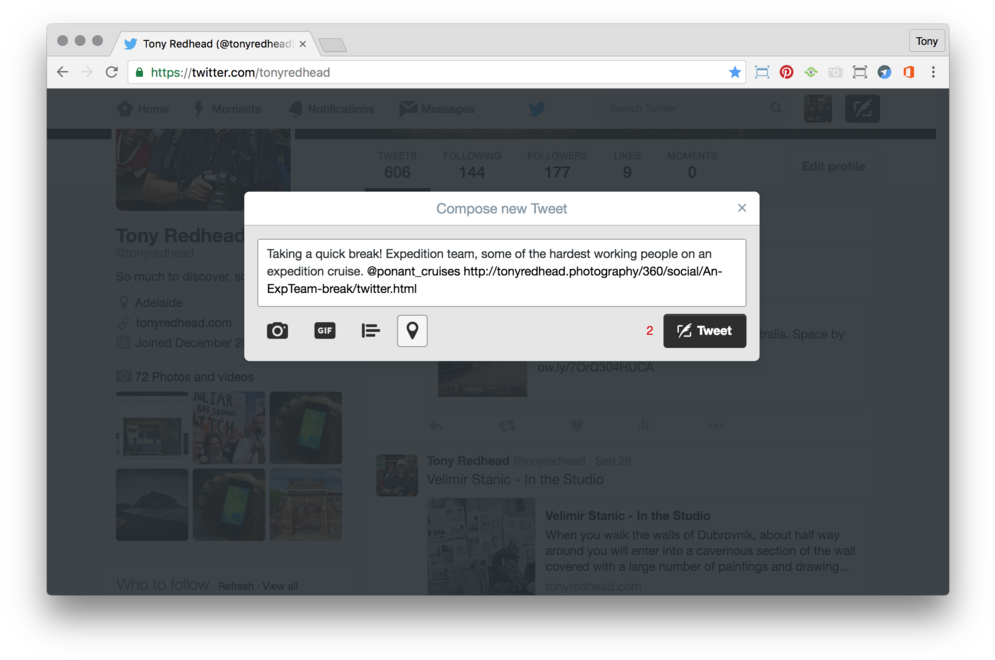995x660 pixels.
Task: Open the Tweets count tab showing 606
Action: tap(397, 166)
